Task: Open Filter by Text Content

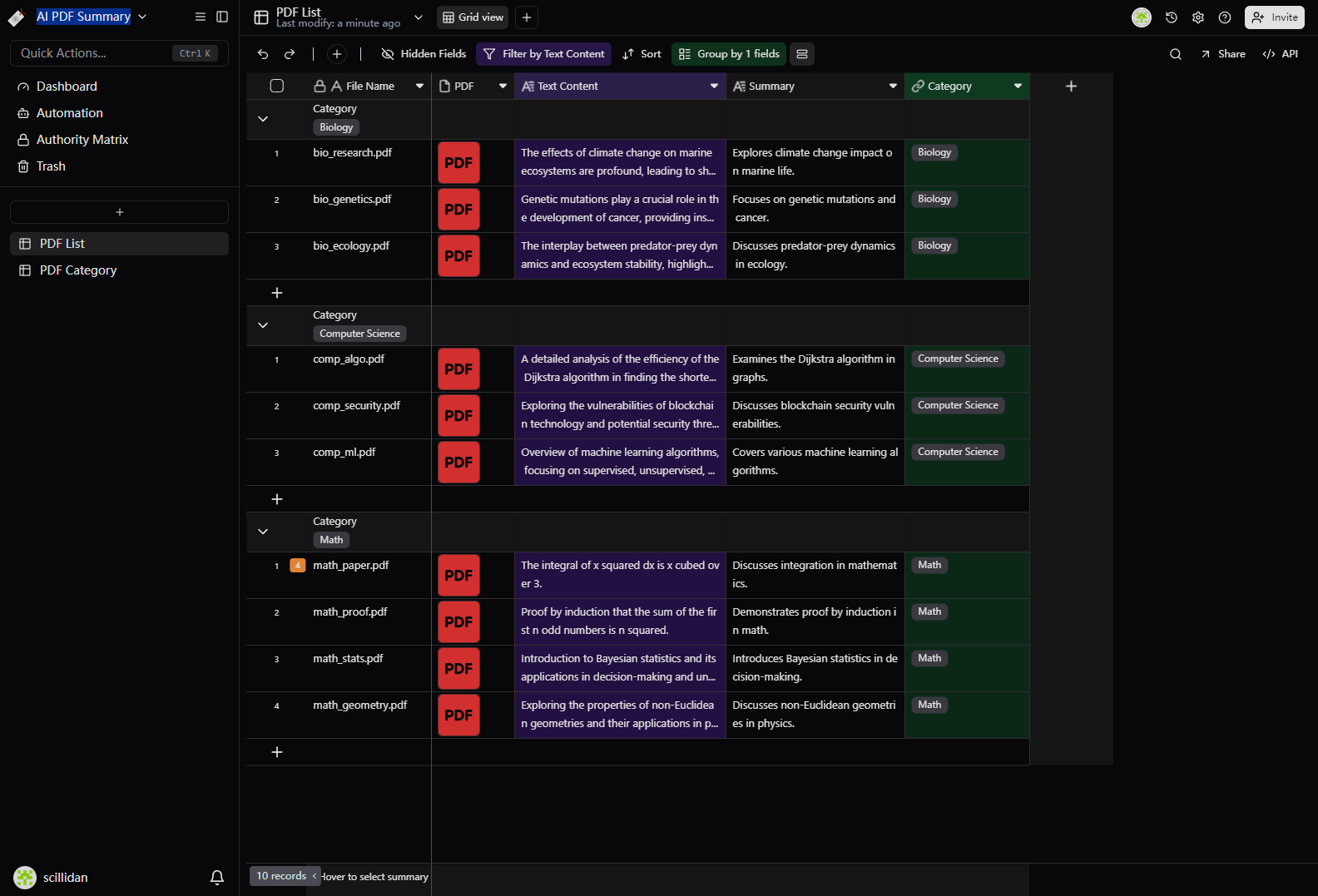Action: pos(543,54)
